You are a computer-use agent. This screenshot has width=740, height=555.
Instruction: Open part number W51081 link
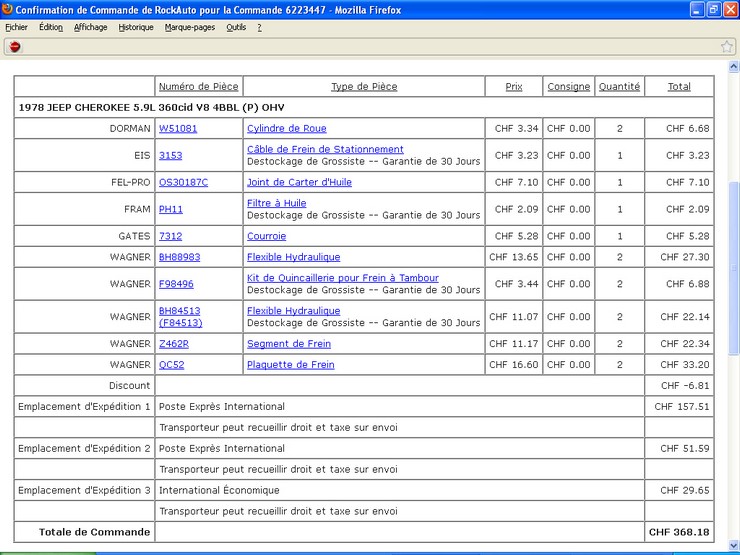[178, 129]
